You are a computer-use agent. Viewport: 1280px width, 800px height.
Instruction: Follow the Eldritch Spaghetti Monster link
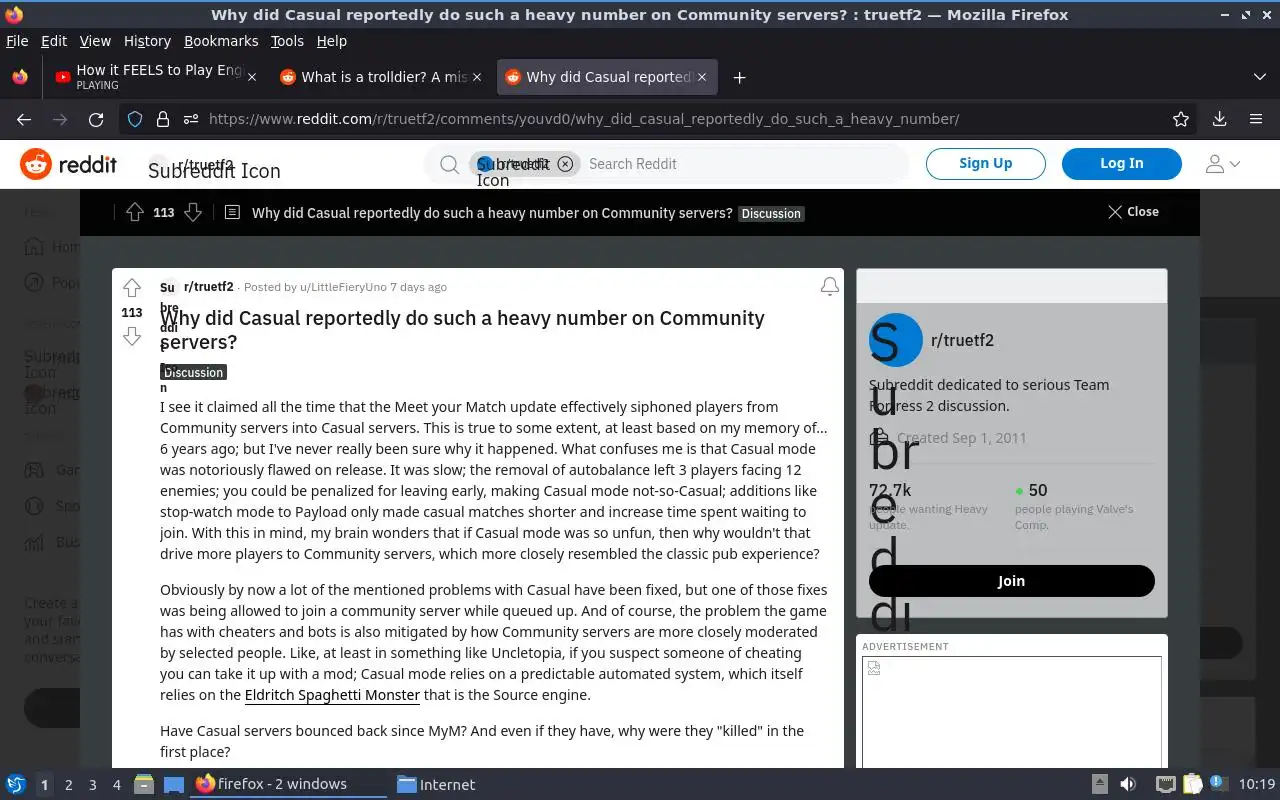click(332, 695)
